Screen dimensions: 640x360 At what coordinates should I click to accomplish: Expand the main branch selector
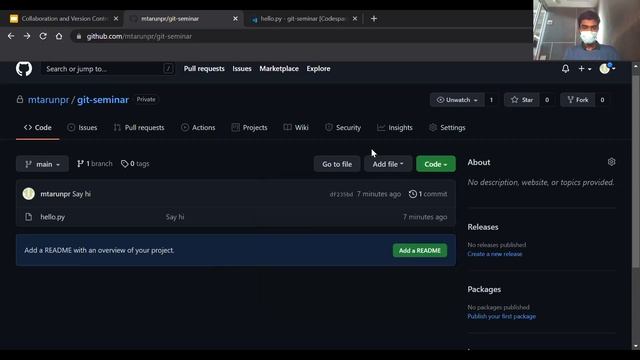pyautogui.click(x=42, y=164)
